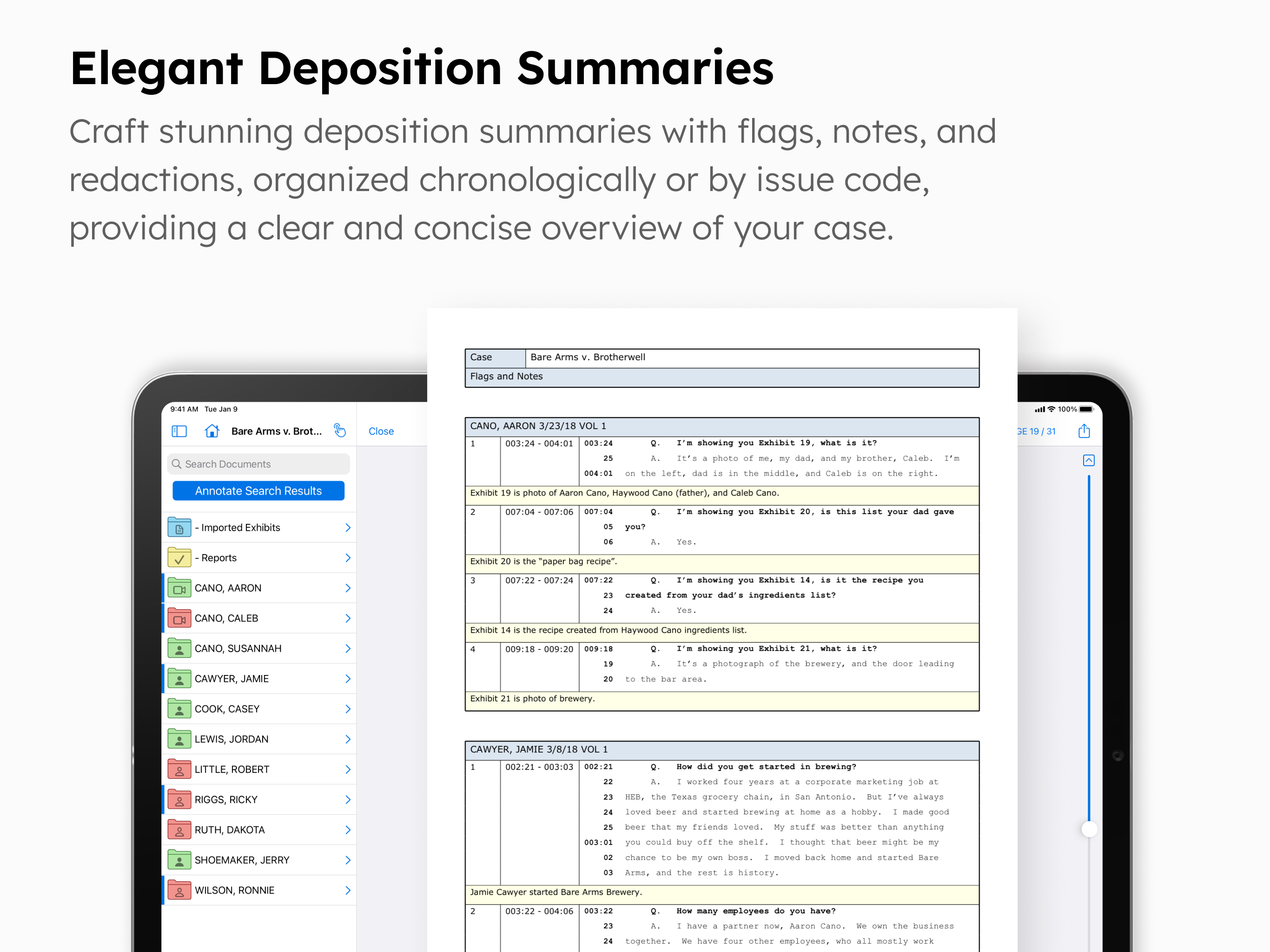Tap the Annotate Search Results button

coord(258,490)
